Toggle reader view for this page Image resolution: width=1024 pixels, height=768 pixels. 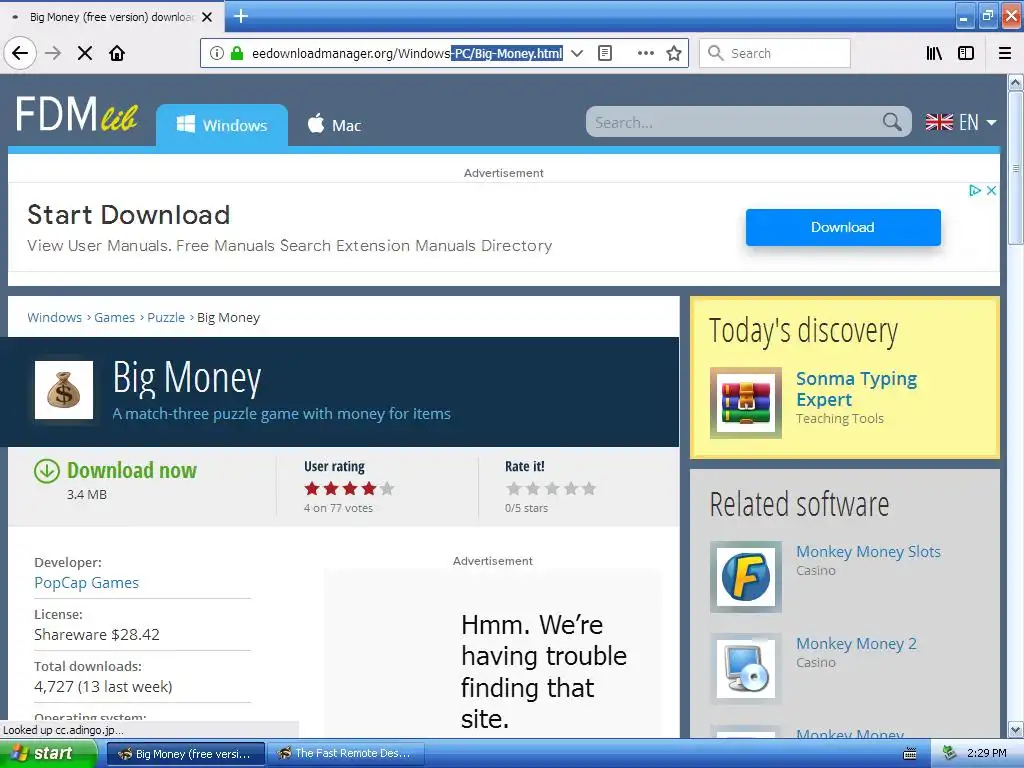point(605,53)
